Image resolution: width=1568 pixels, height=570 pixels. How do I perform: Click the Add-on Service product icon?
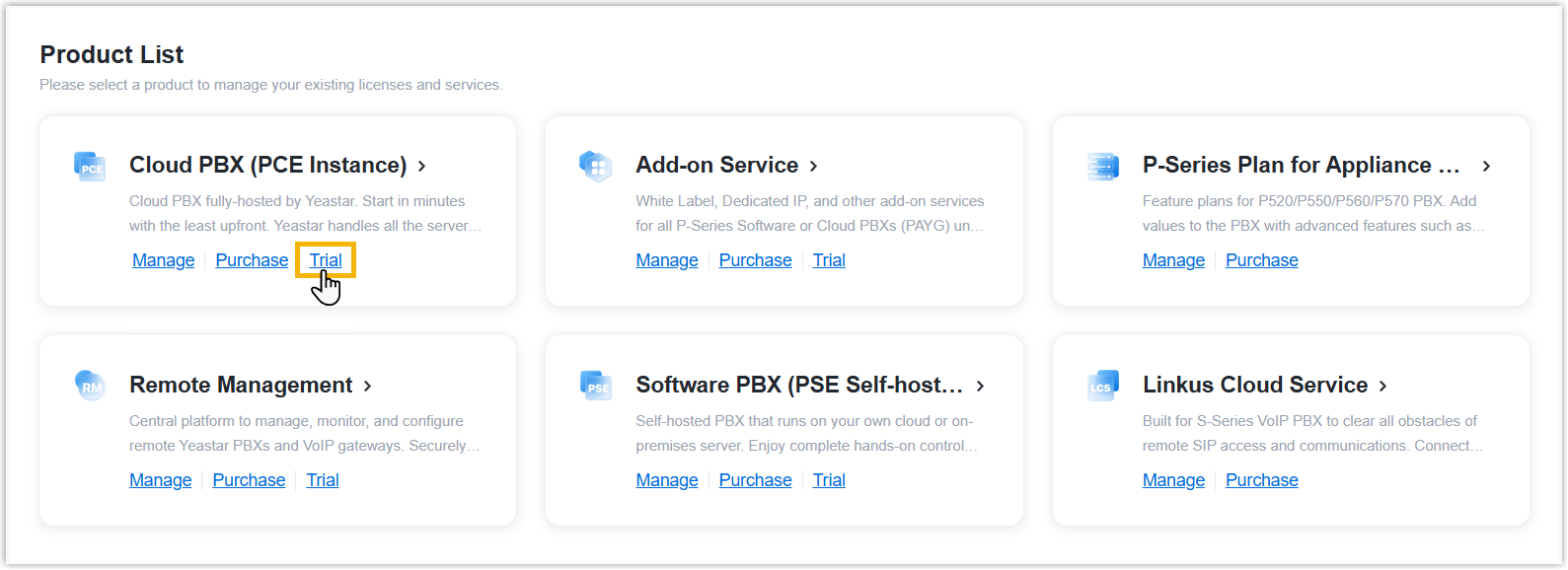coord(596,166)
